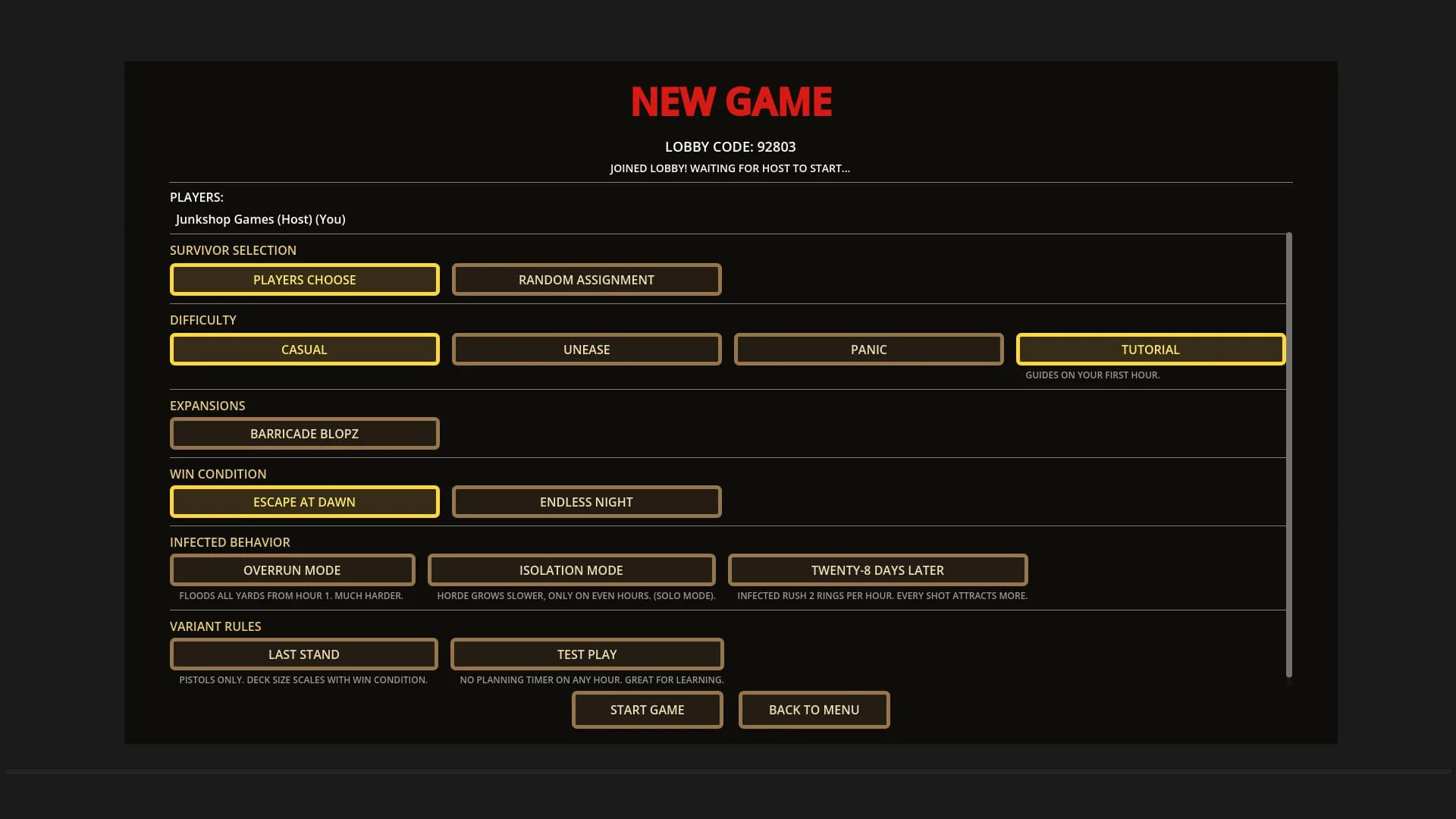Click the 'Horde grows slower' description text
1456x819 pixels.
pos(576,596)
